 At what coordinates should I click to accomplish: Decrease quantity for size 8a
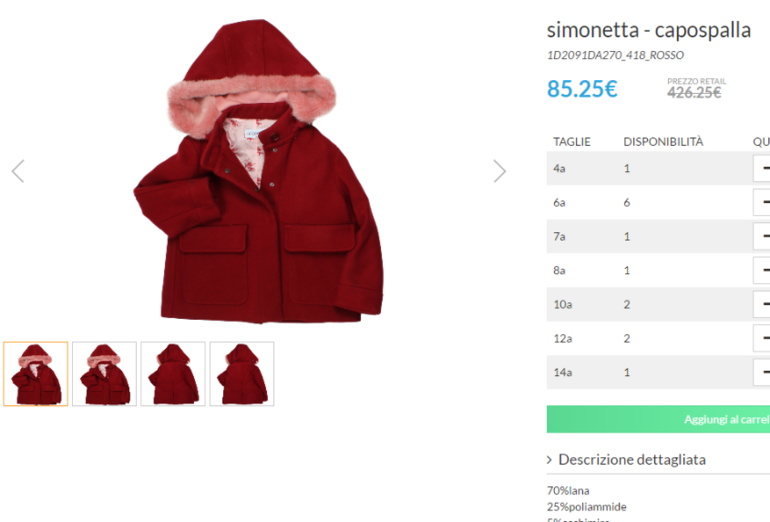pos(763,270)
